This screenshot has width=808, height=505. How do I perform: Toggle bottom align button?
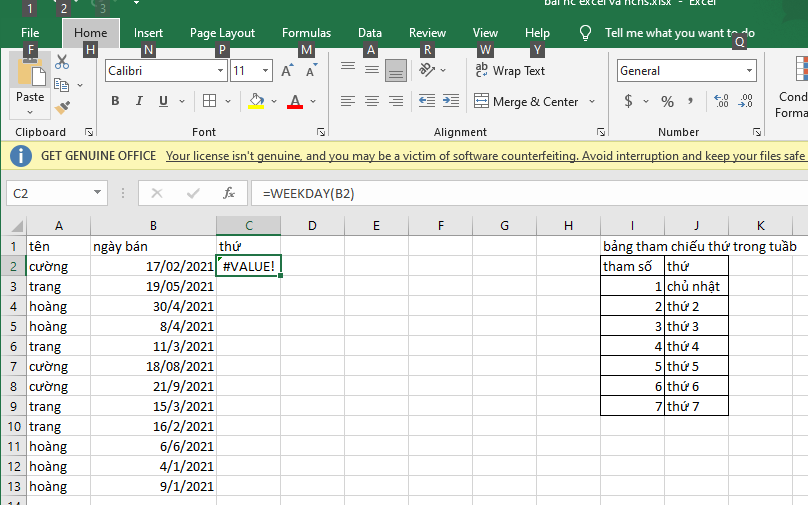(396, 71)
